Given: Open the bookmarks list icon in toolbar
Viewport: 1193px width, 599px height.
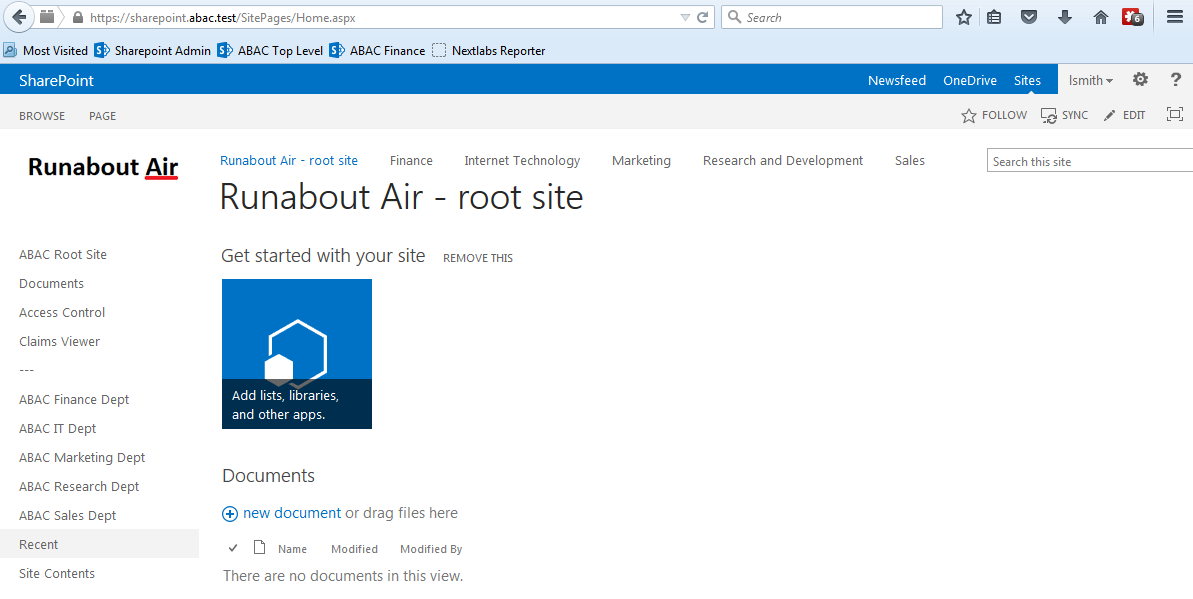Looking at the screenshot, I should (x=994, y=18).
